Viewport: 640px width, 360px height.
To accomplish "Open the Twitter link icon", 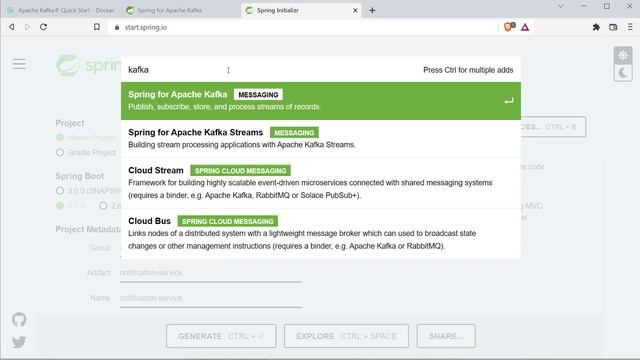I will [19, 342].
